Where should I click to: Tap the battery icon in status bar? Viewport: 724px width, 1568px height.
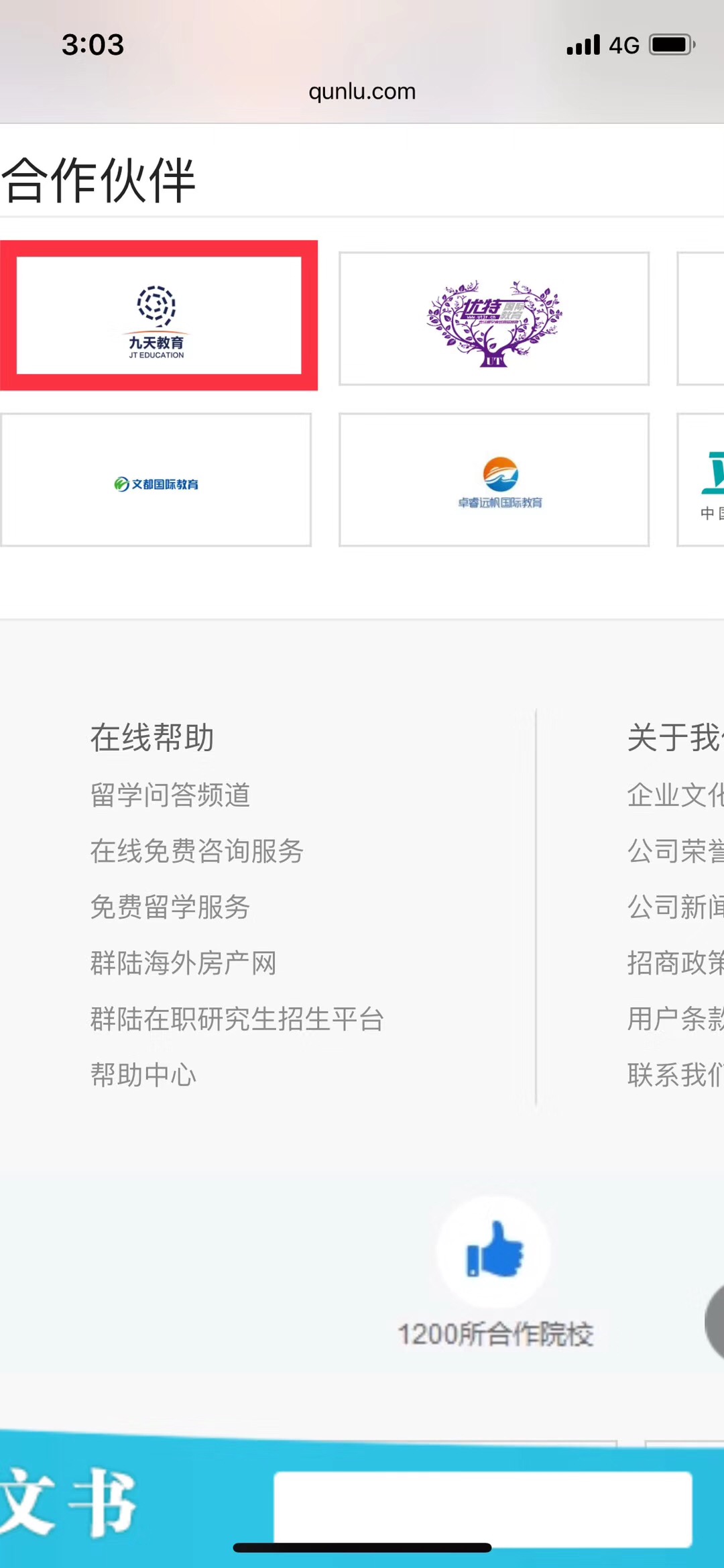click(672, 45)
